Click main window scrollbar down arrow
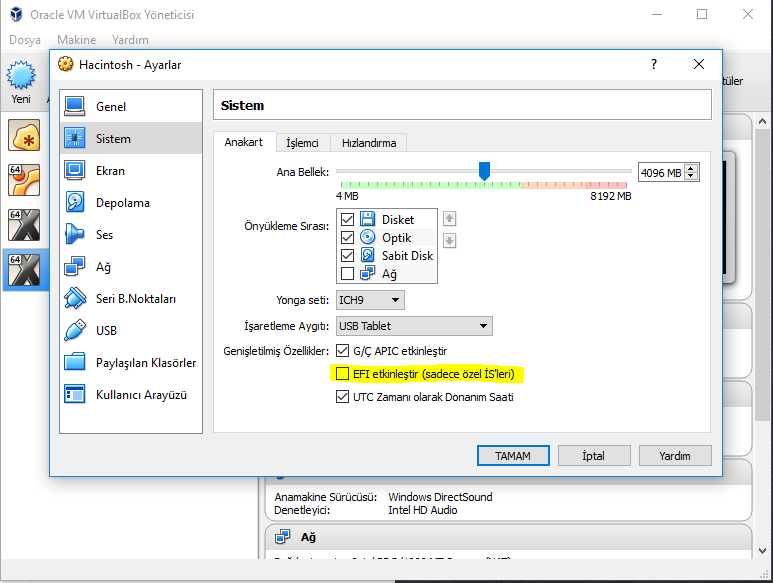 click(x=762, y=550)
